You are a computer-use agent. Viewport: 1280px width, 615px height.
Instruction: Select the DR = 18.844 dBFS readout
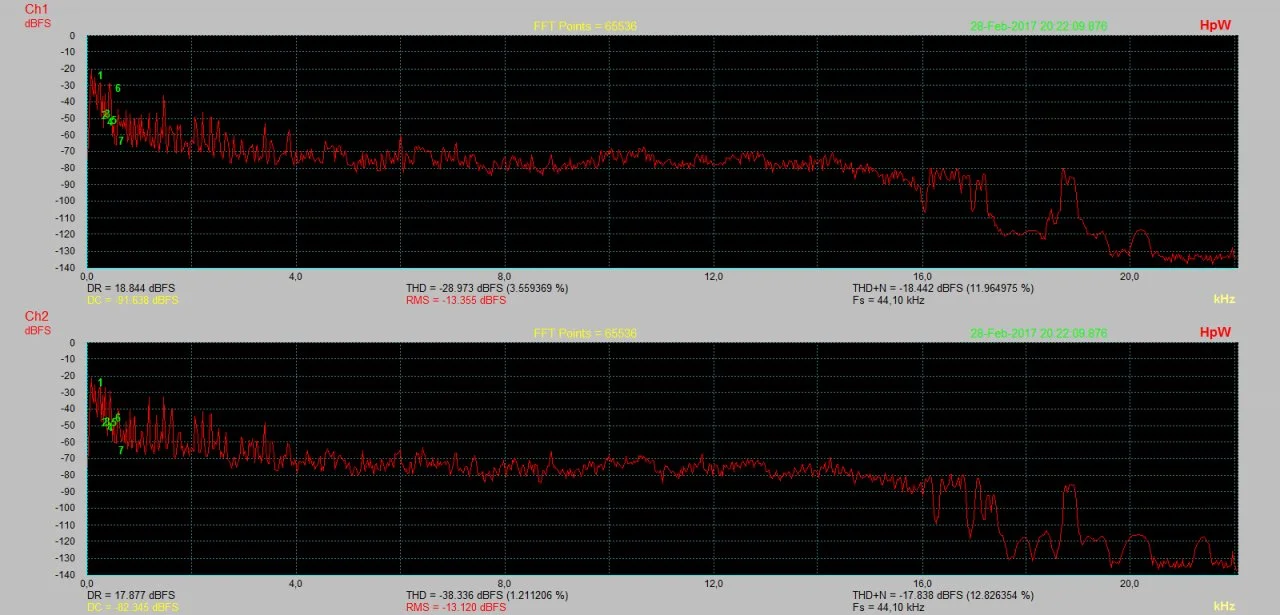pyautogui.click(x=132, y=288)
